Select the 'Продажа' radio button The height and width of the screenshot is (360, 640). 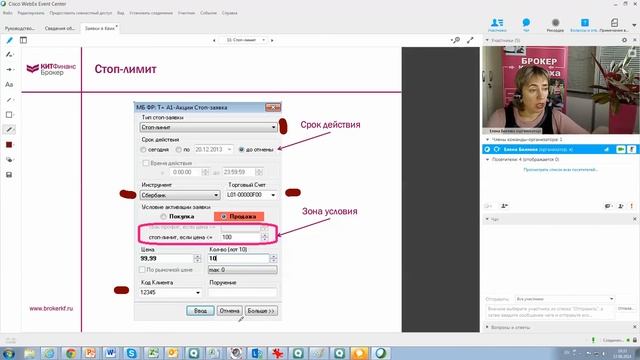click(224, 216)
